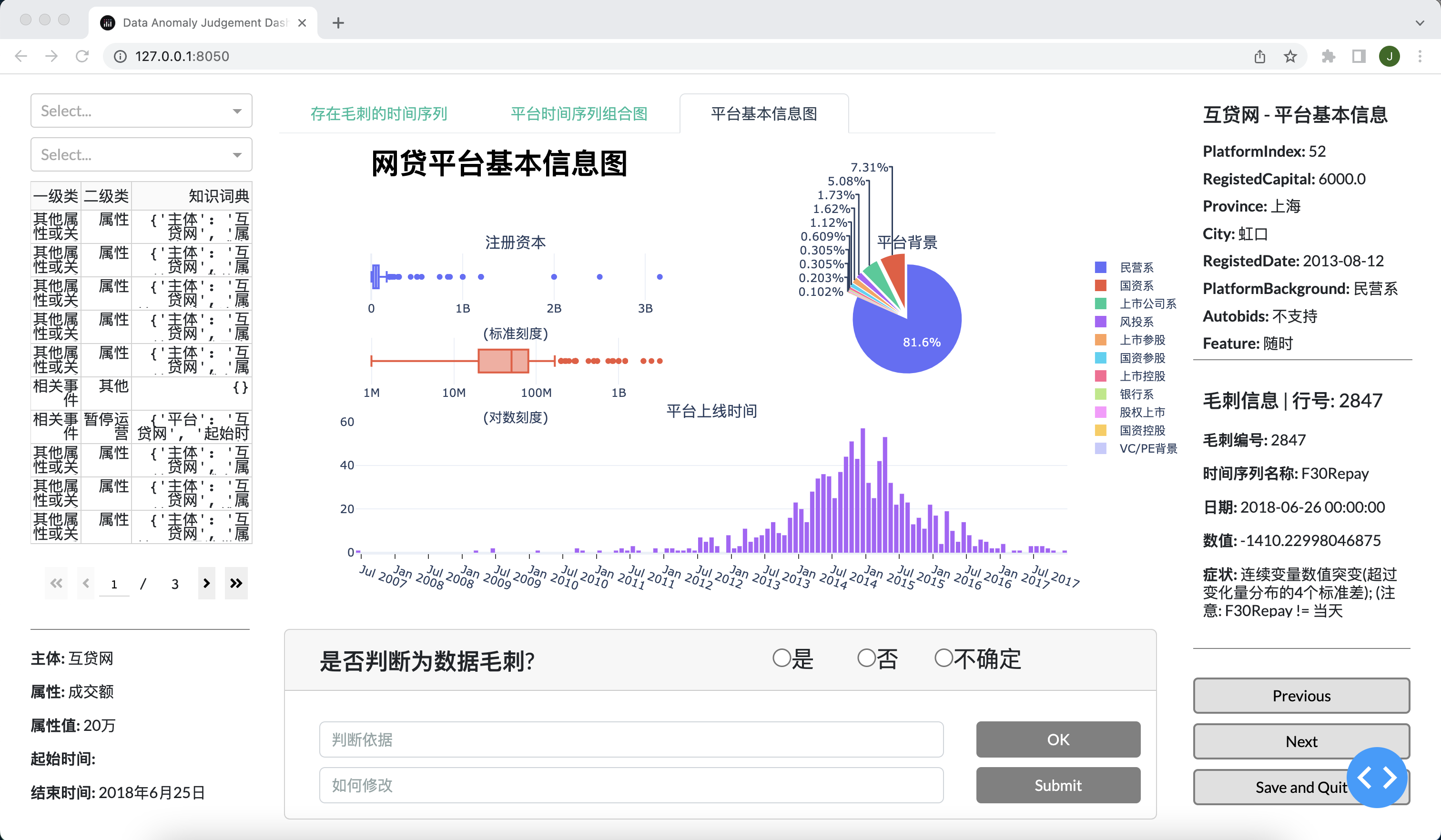Open the second Select... dropdown
Viewport: 1441px width, 840px height.
(141, 154)
